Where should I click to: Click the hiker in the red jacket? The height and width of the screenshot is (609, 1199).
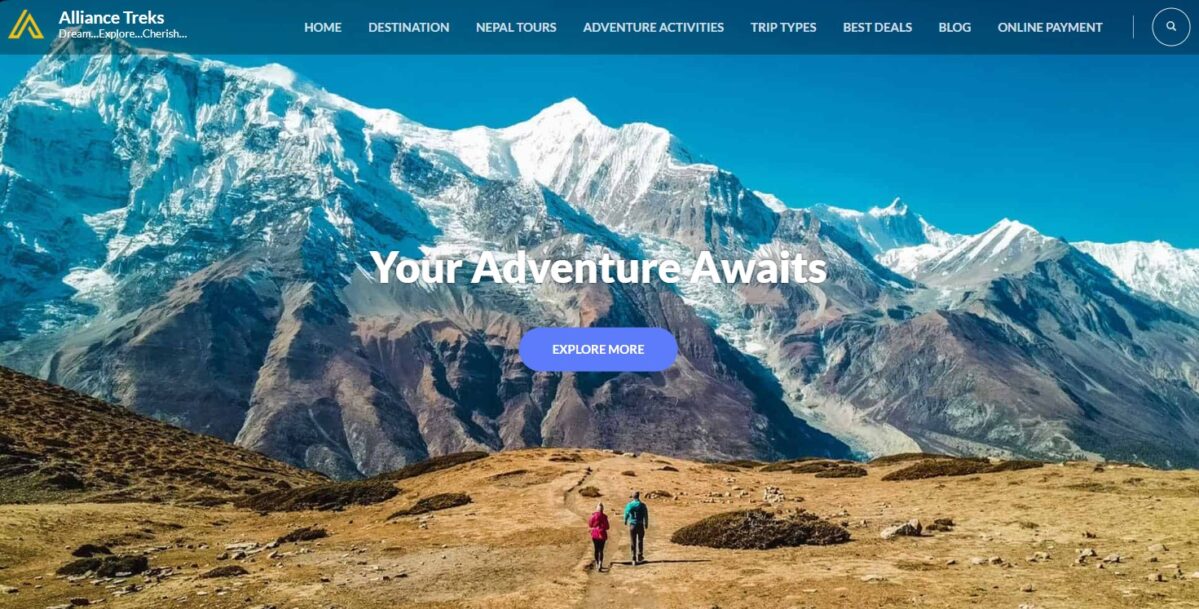(x=598, y=536)
